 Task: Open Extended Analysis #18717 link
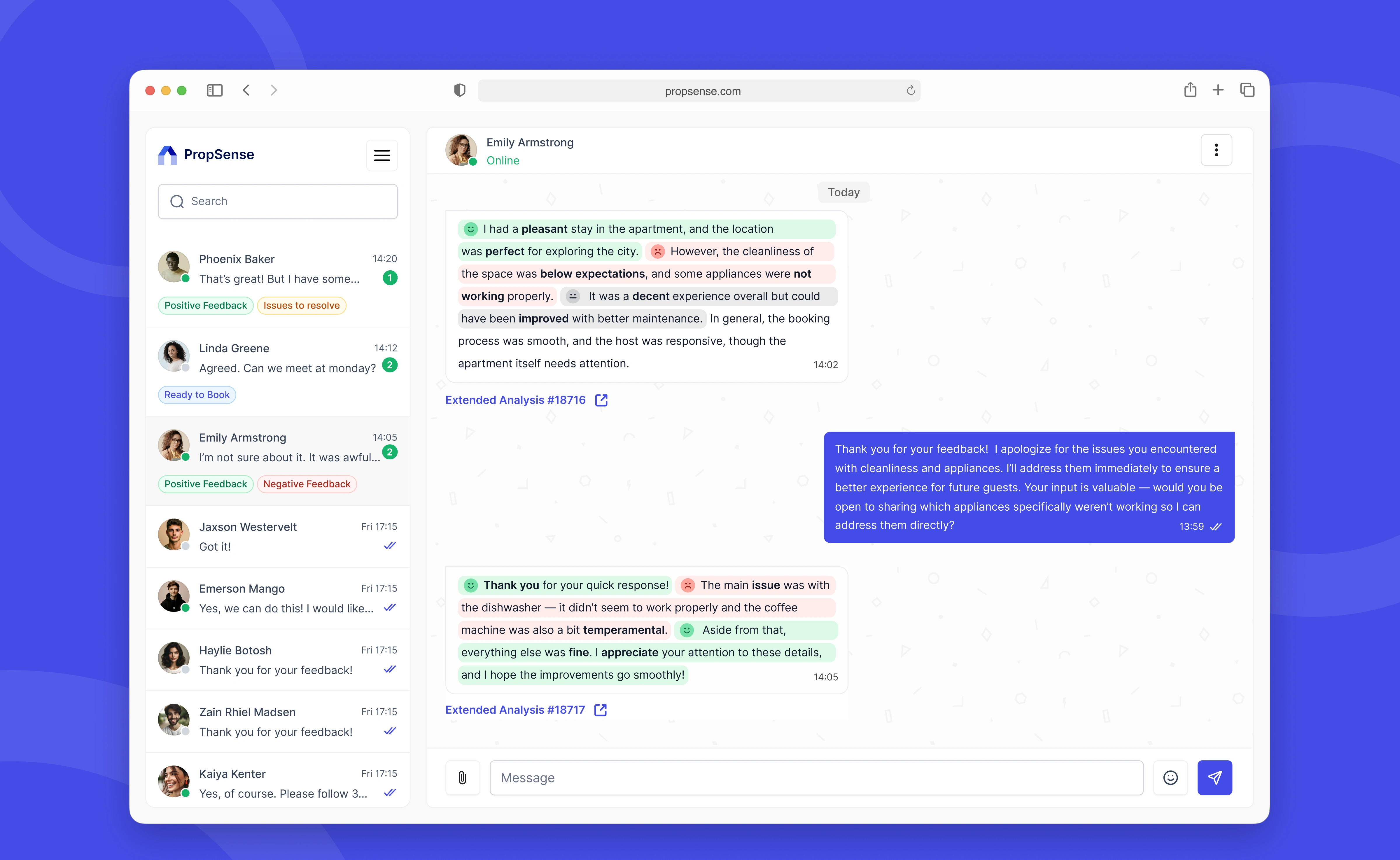[x=515, y=710]
